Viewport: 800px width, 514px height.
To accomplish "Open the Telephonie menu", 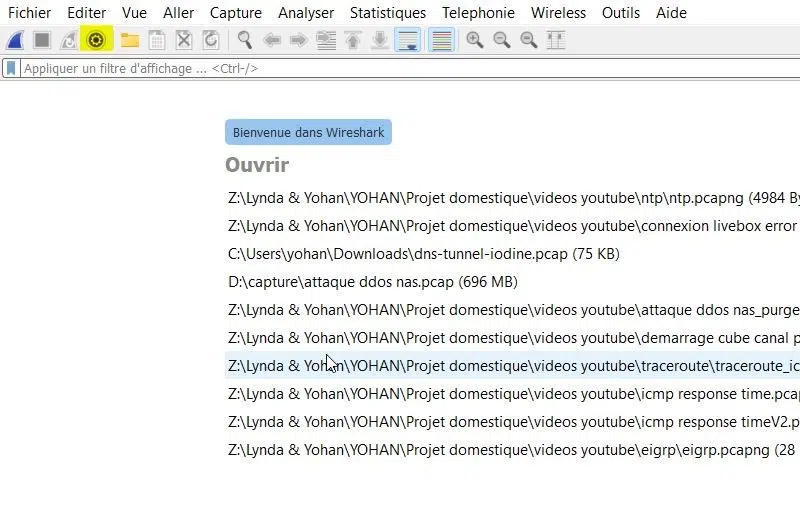I will (479, 13).
